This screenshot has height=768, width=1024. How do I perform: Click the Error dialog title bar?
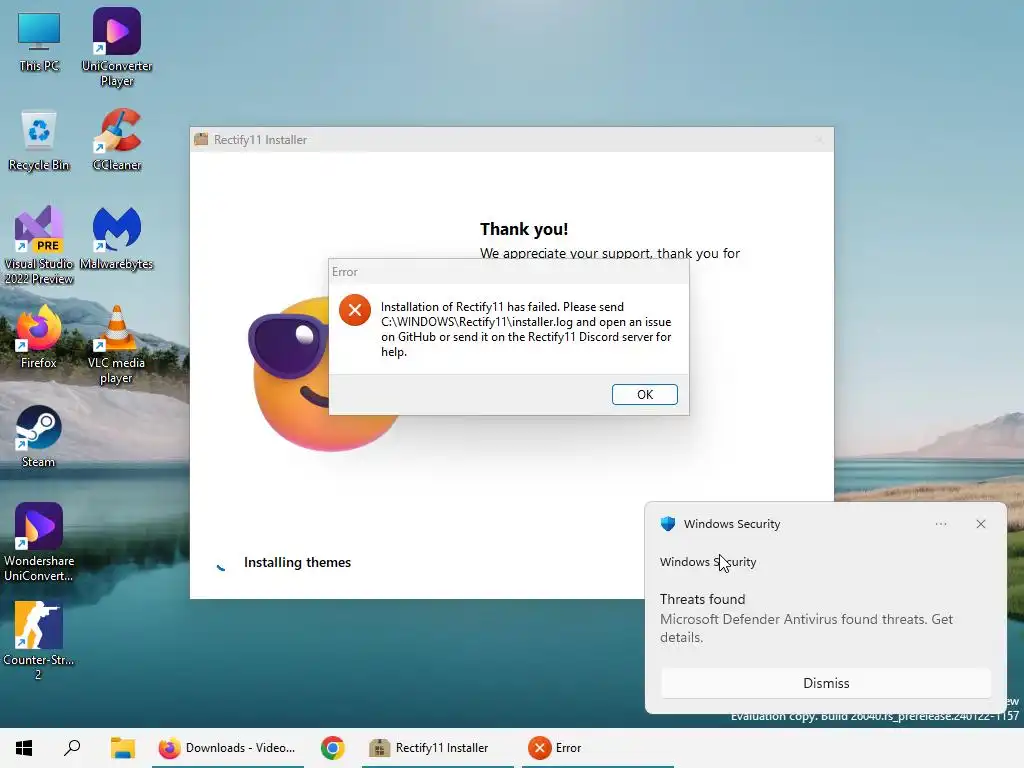[x=509, y=272]
